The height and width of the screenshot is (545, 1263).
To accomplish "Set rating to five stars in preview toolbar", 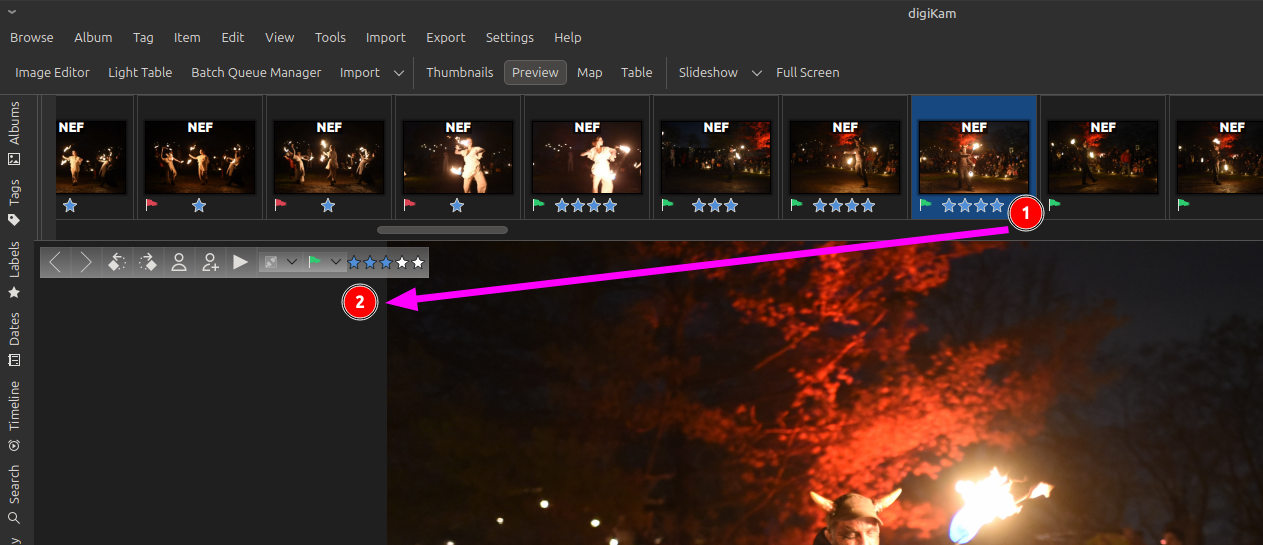I will (418, 262).
